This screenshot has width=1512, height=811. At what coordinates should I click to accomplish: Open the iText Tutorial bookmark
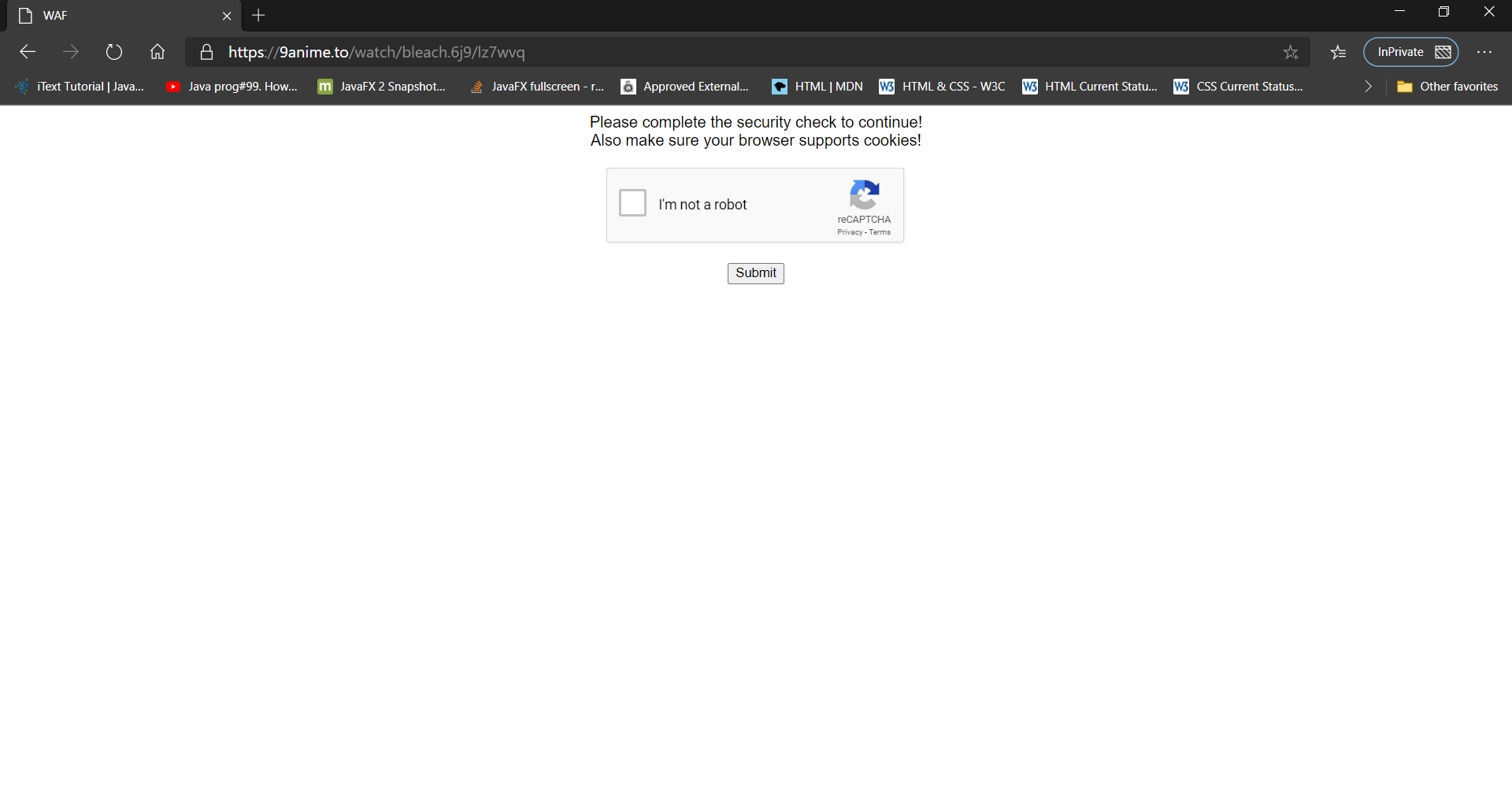[x=80, y=87]
